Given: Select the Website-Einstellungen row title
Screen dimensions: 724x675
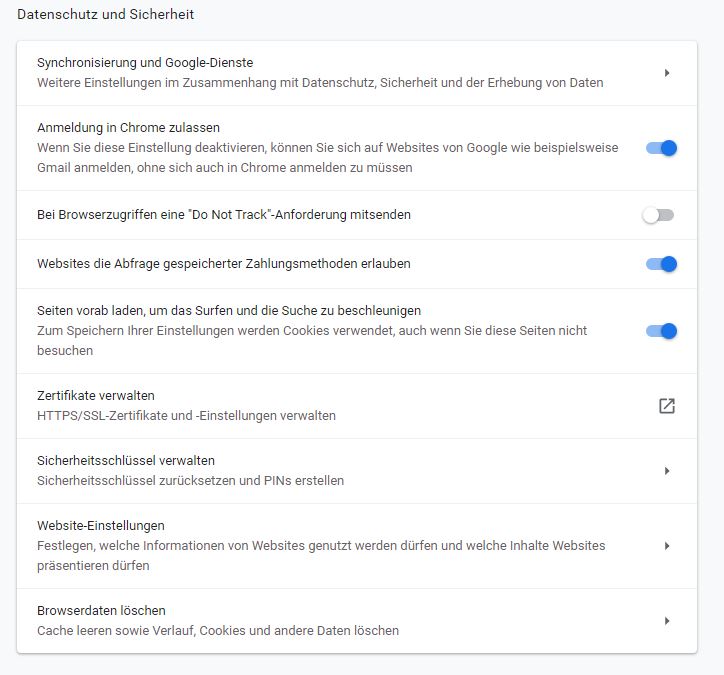Looking at the screenshot, I should 101,526.
